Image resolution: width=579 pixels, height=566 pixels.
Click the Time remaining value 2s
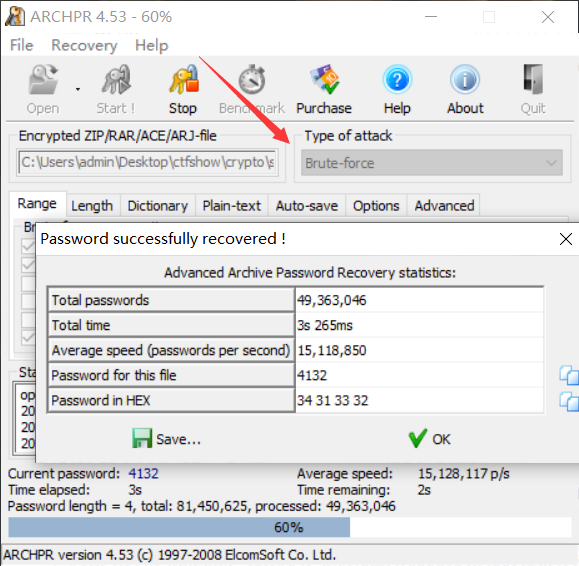pos(424,490)
